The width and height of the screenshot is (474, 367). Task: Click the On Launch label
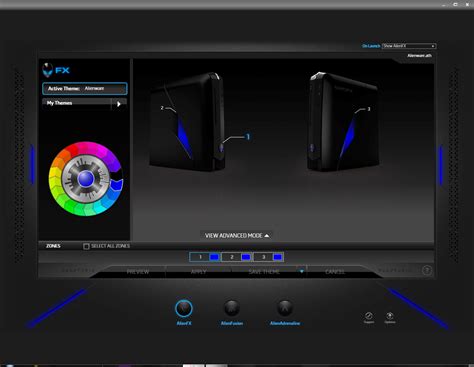point(371,46)
